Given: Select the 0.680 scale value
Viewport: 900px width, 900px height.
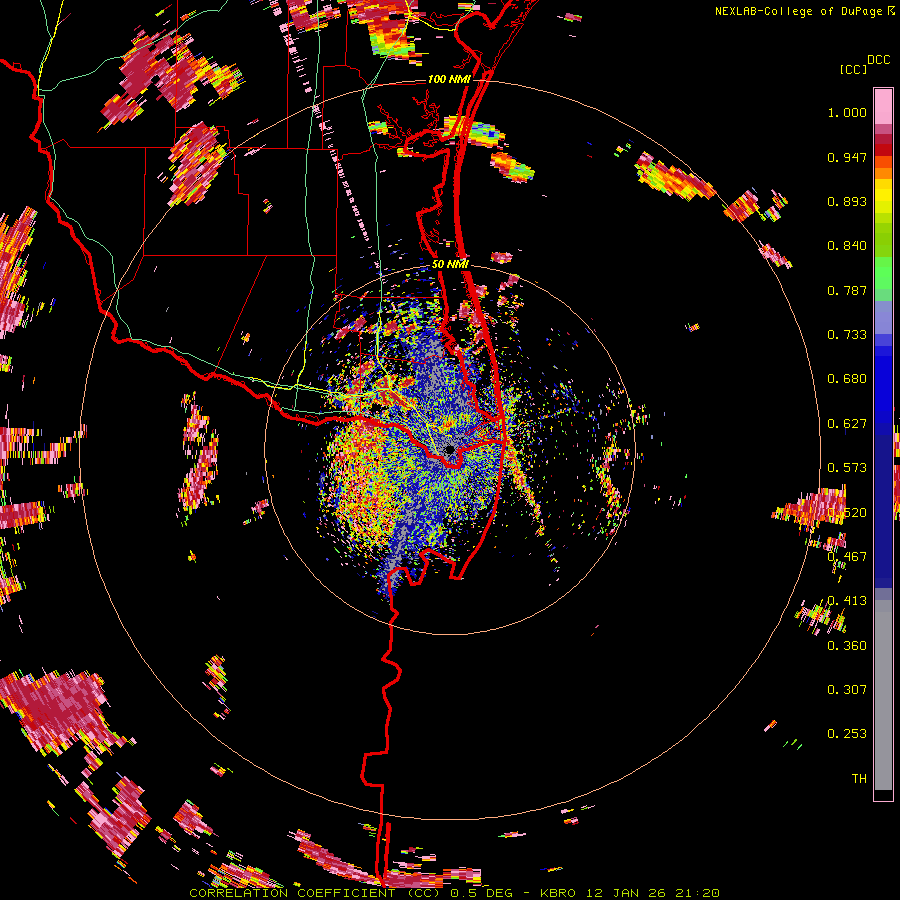Looking at the screenshot, I should click(x=847, y=379).
